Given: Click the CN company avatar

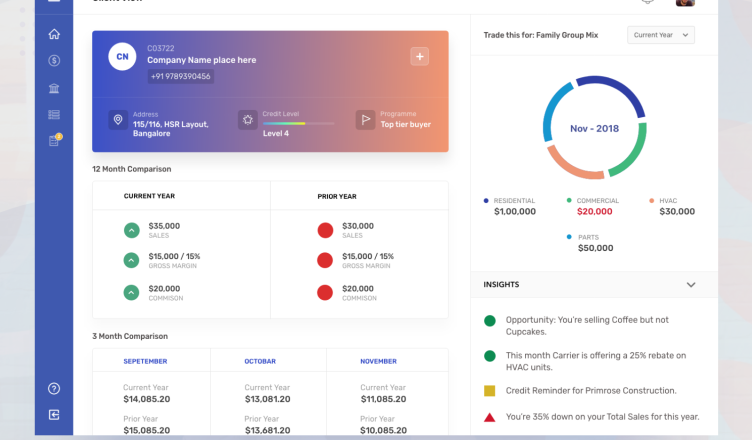Looking at the screenshot, I should pos(122,57).
